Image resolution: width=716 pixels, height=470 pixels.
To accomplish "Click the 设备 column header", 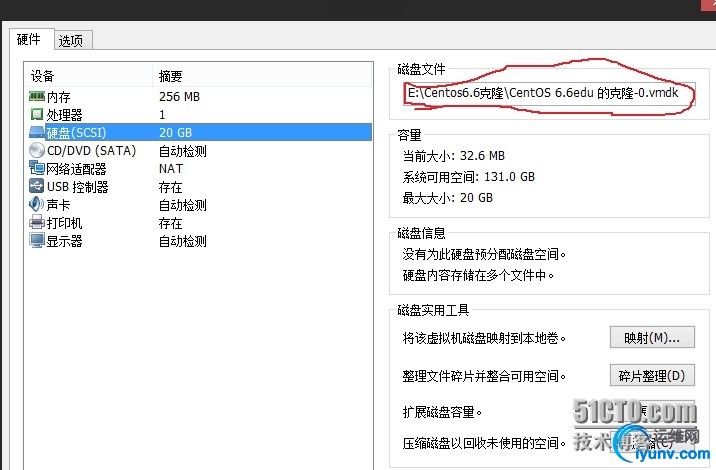I will click(42, 76).
